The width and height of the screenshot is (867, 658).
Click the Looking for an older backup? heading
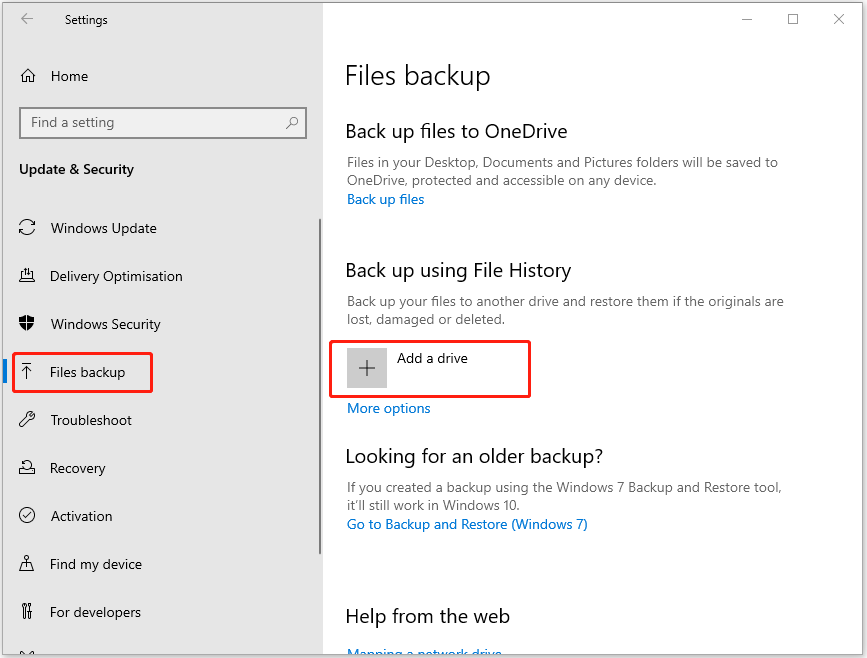coord(474,457)
